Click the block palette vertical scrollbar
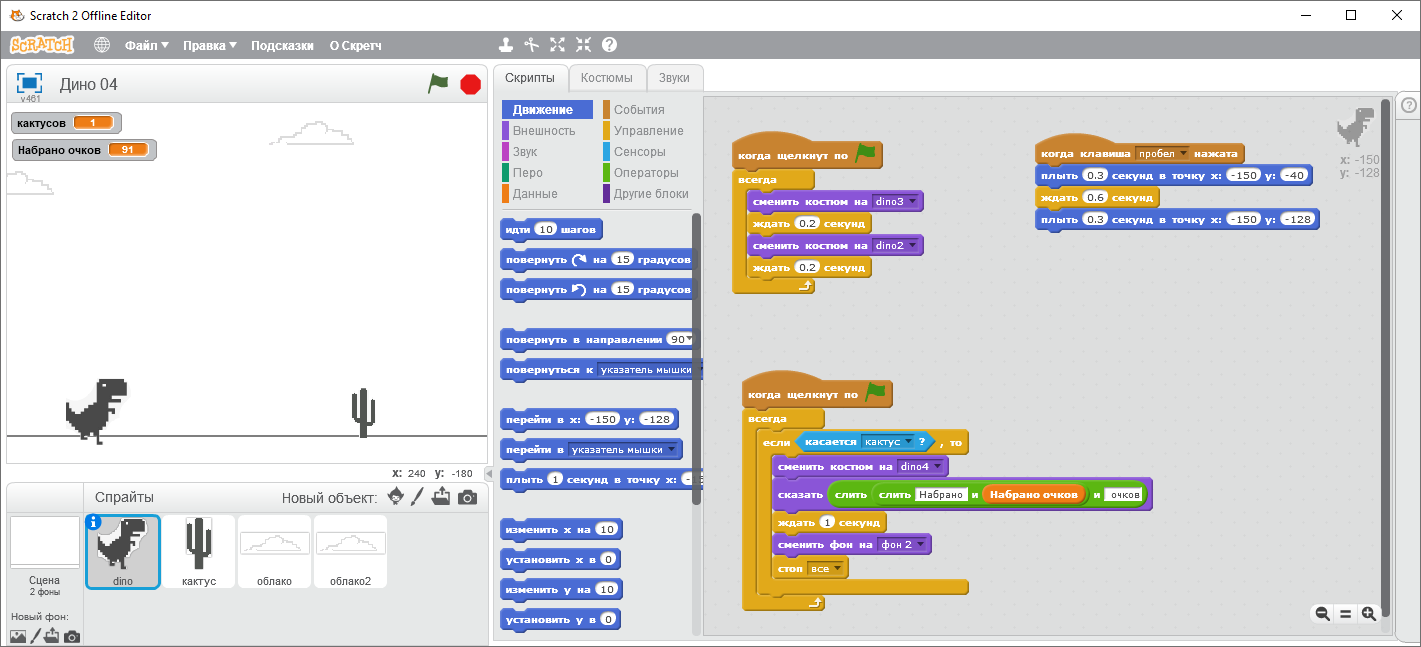The width and height of the screenshot is (1421, 647). (696, 360)
